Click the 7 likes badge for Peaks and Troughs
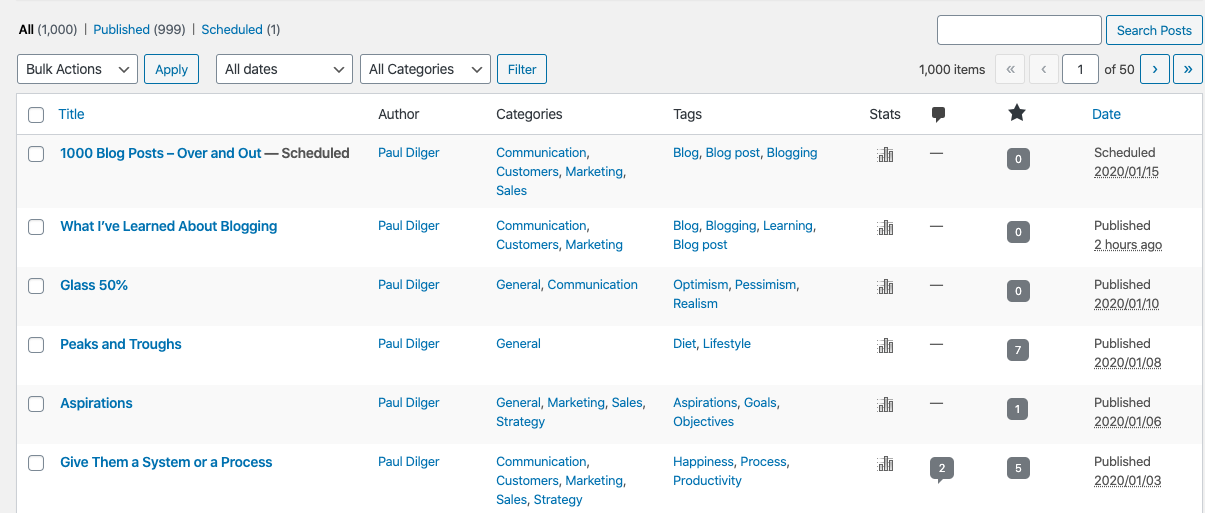Image resolution: width=1205 pixels, height=513 pixels. (1017, 350)
